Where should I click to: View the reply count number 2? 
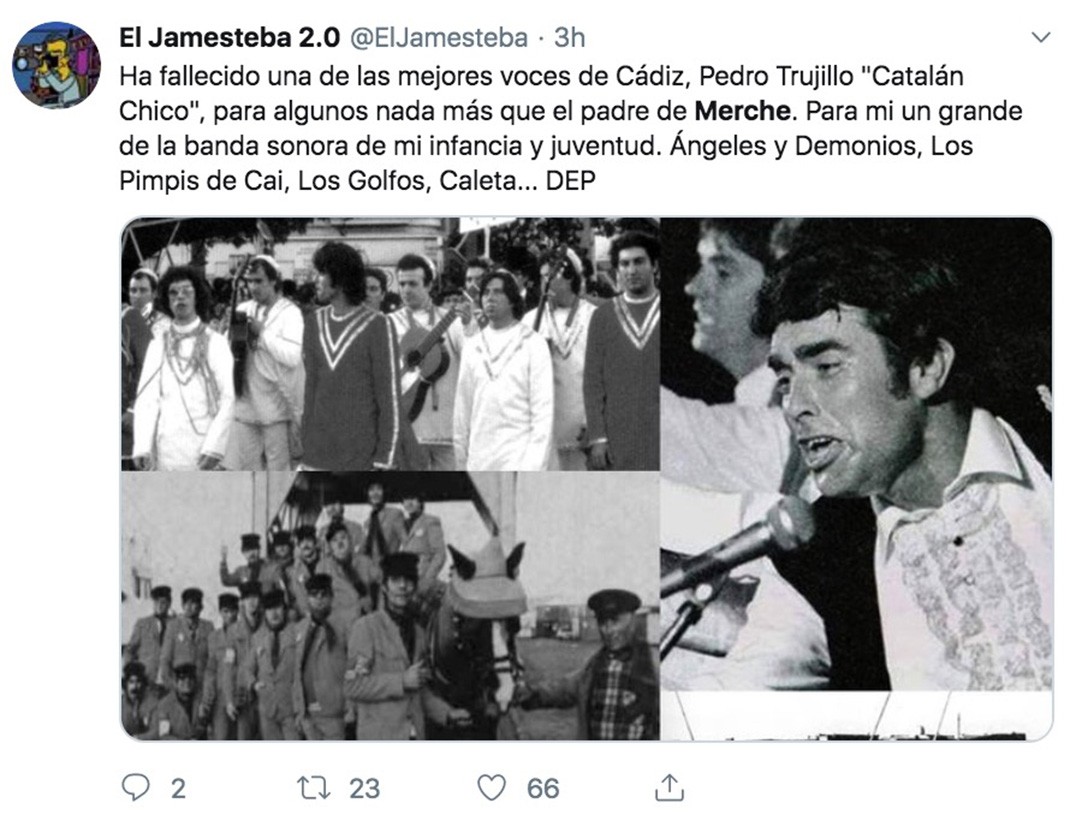click(x=178, y=789)
